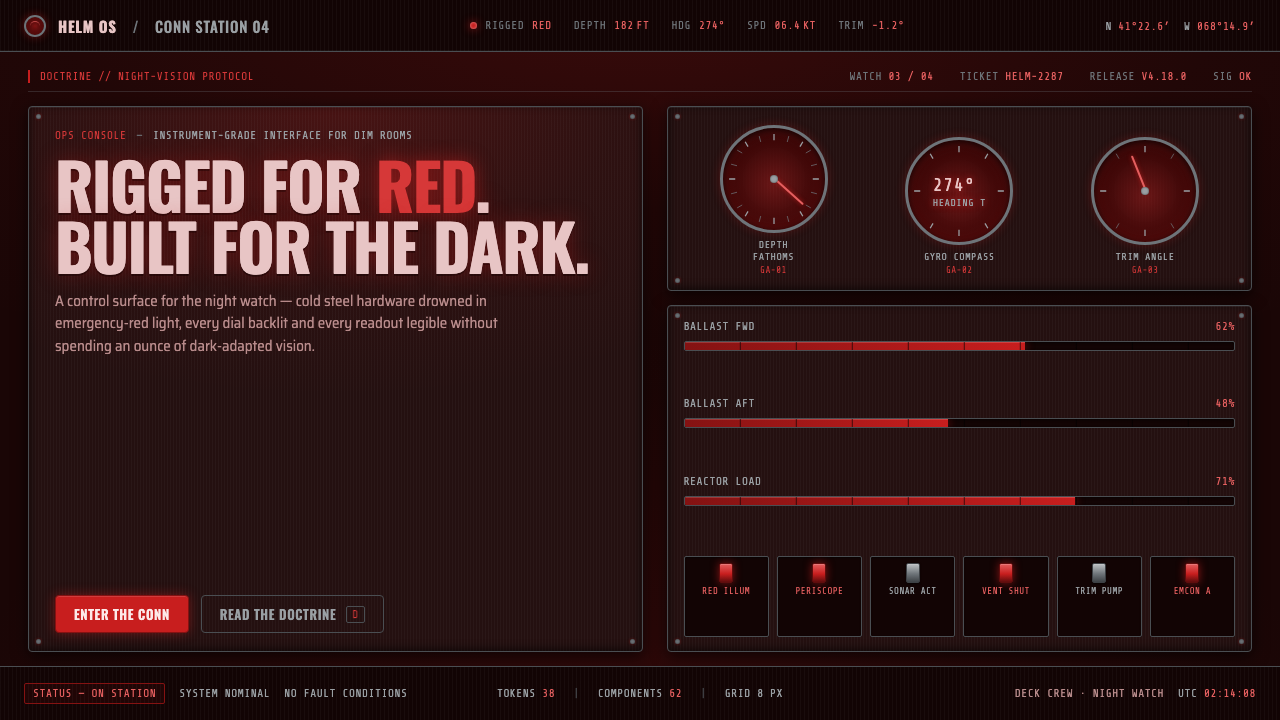Click the 48% ballast aft value

tap(1225, 404)
